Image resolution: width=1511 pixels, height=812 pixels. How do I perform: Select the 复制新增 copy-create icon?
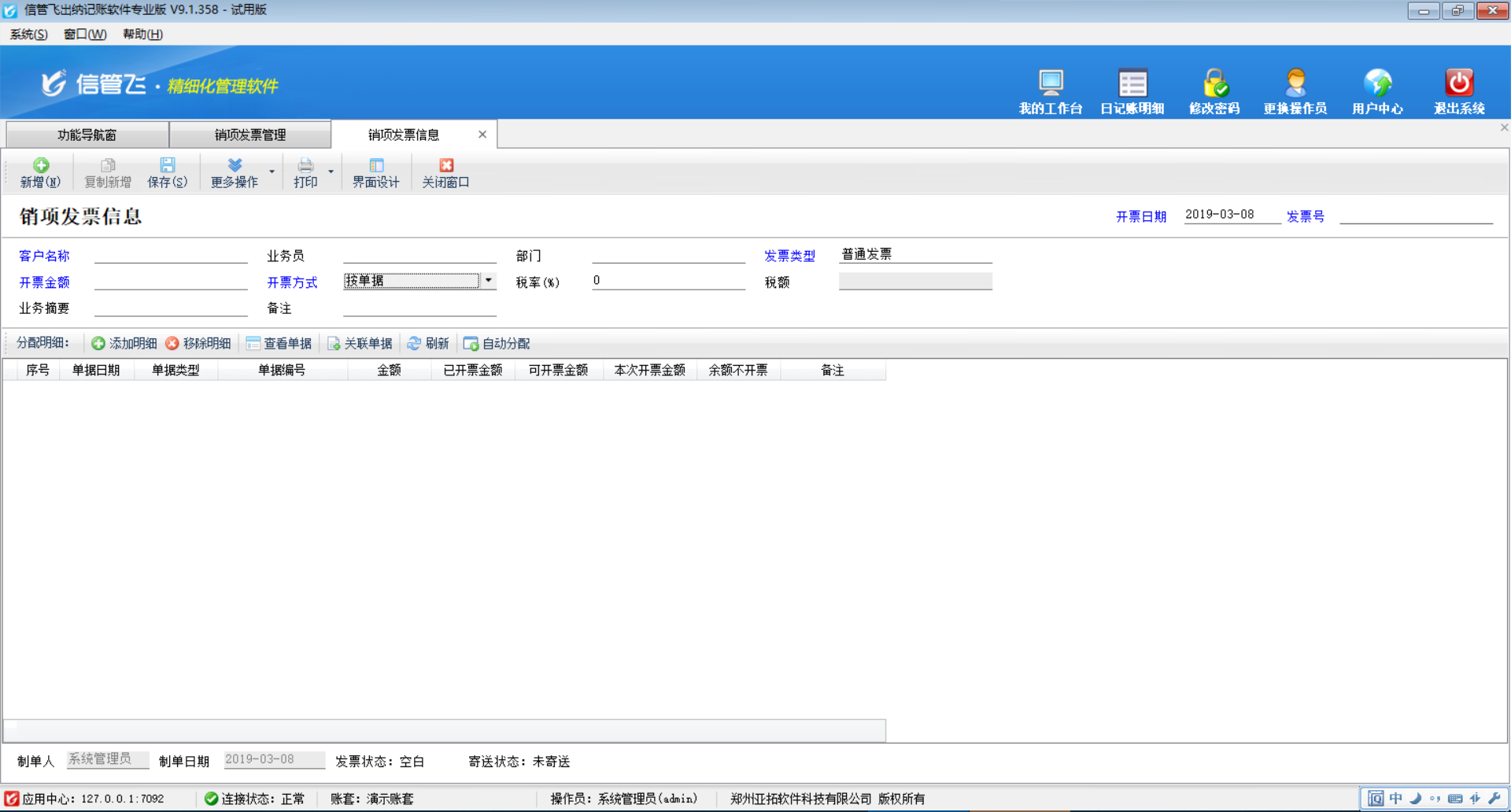[107, 172]
